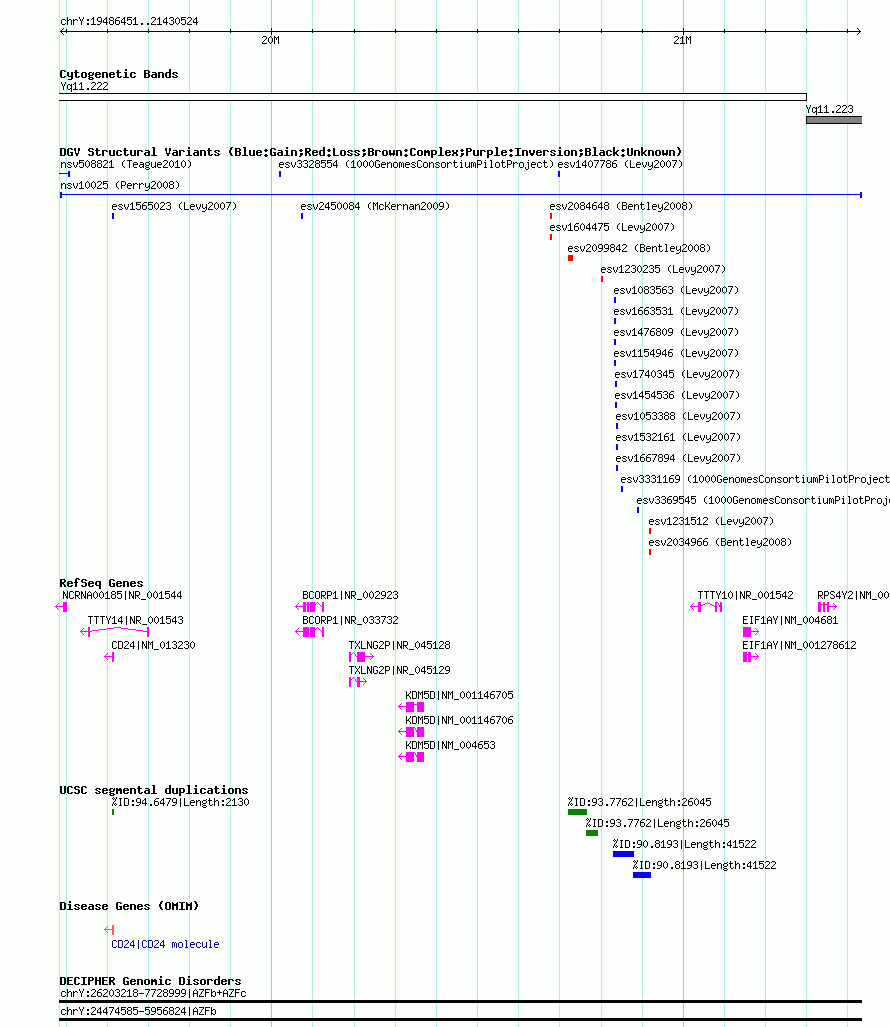The width and height of the screenshot is (890, 1027).
Task: Click the EIF1AY NM_001278612 gene glyph
Action: click(x=751, y=657)
